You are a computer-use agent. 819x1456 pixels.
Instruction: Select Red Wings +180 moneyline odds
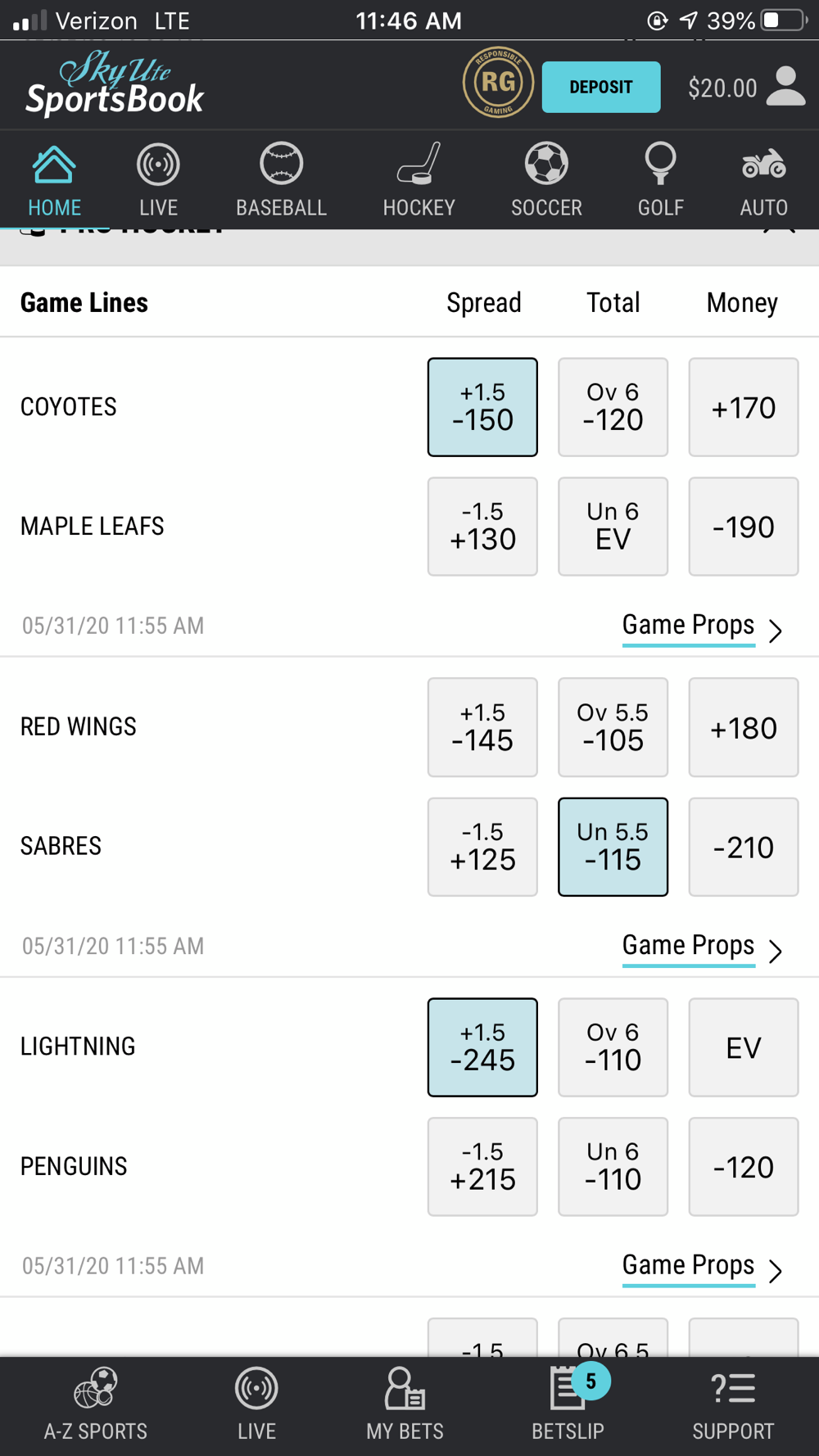pos(743,727)
